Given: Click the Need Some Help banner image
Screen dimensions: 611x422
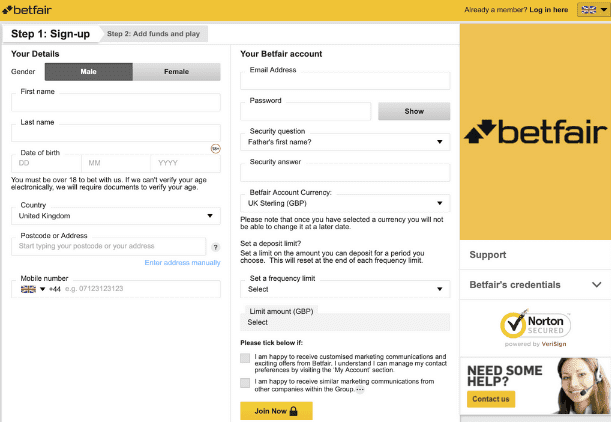Looking at the screenshot, I should [x=535, y=386].
